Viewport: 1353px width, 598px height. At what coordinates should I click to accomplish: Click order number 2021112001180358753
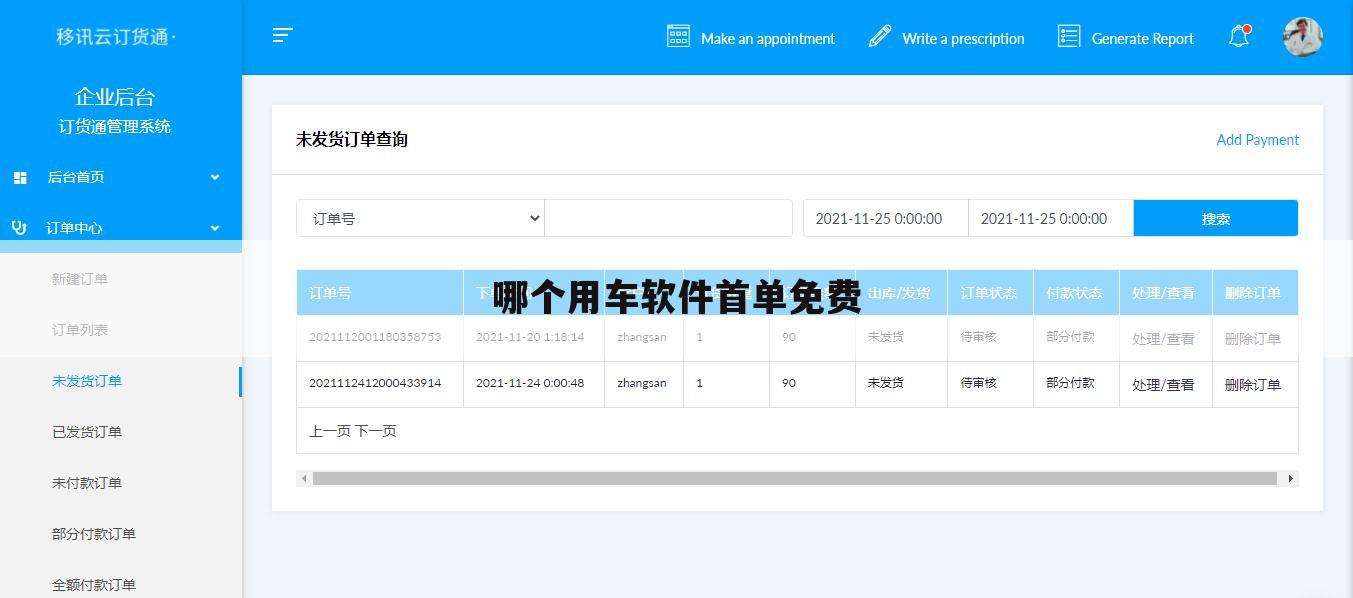[375, 337]
